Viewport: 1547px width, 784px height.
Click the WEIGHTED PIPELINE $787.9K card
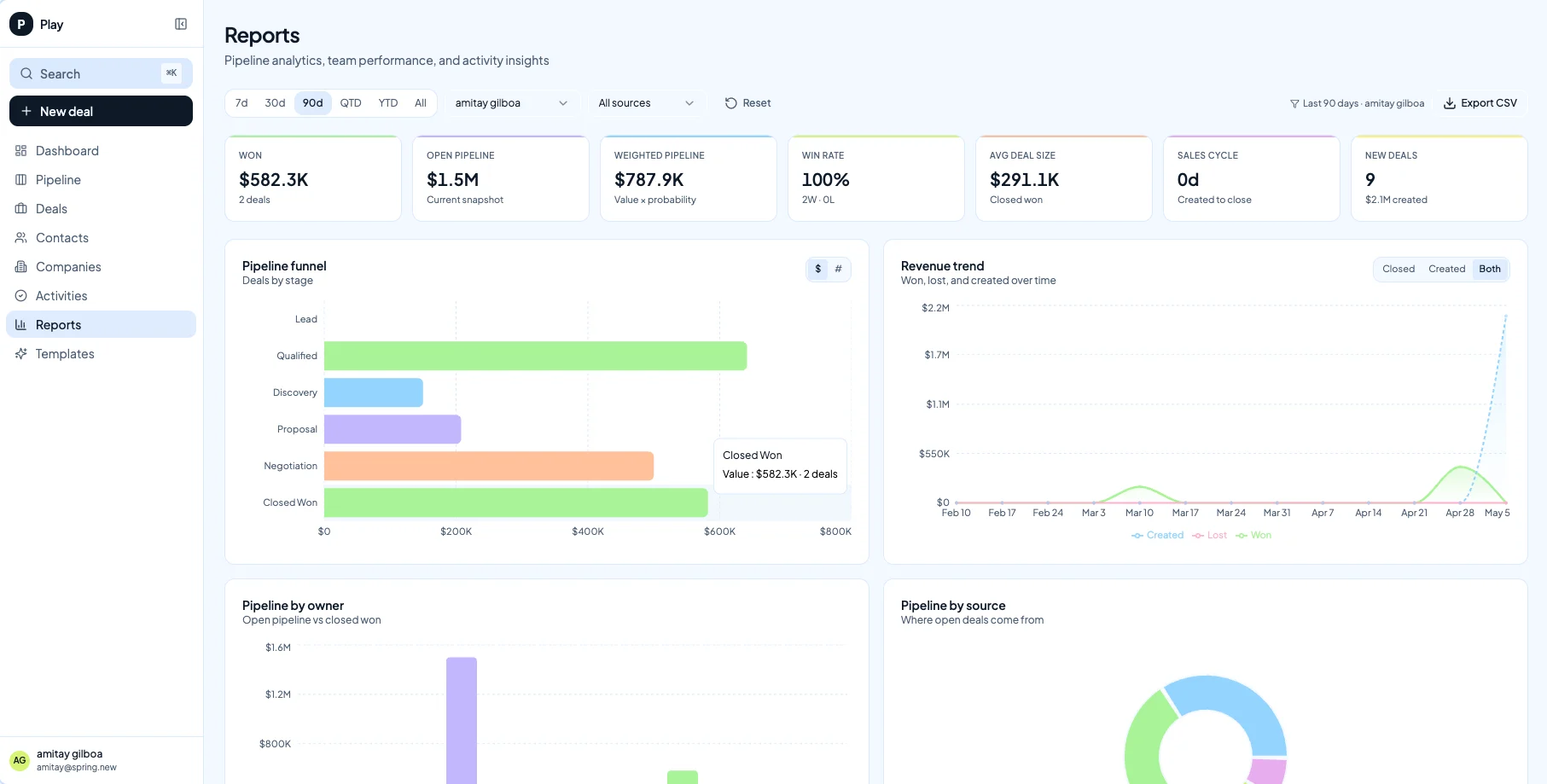689,178
